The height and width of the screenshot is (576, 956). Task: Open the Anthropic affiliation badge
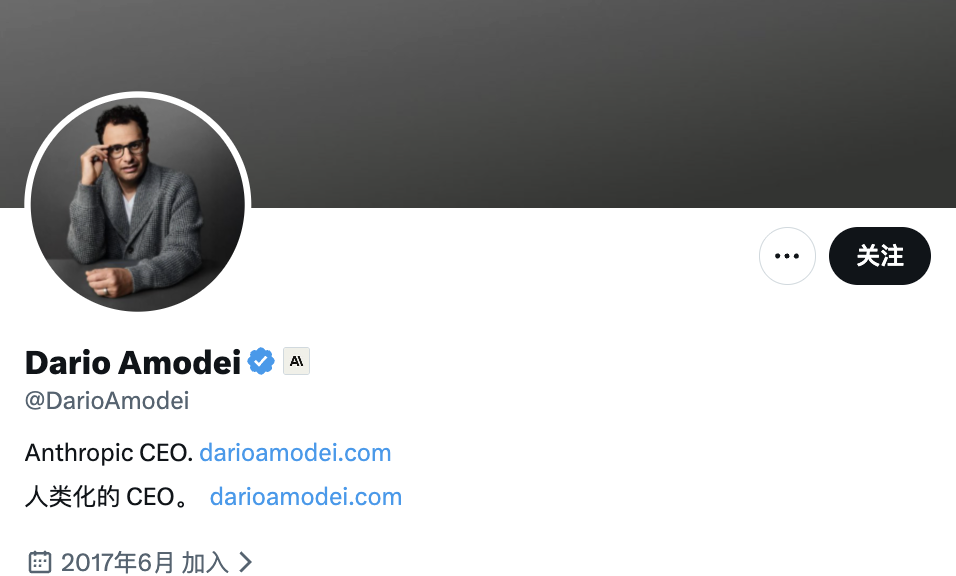click(296, 361)
